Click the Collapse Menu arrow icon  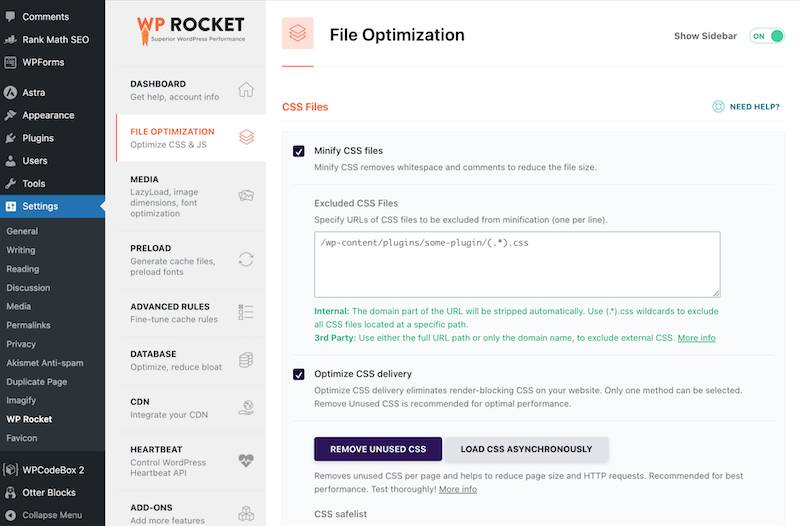click(x=10, y=515)
